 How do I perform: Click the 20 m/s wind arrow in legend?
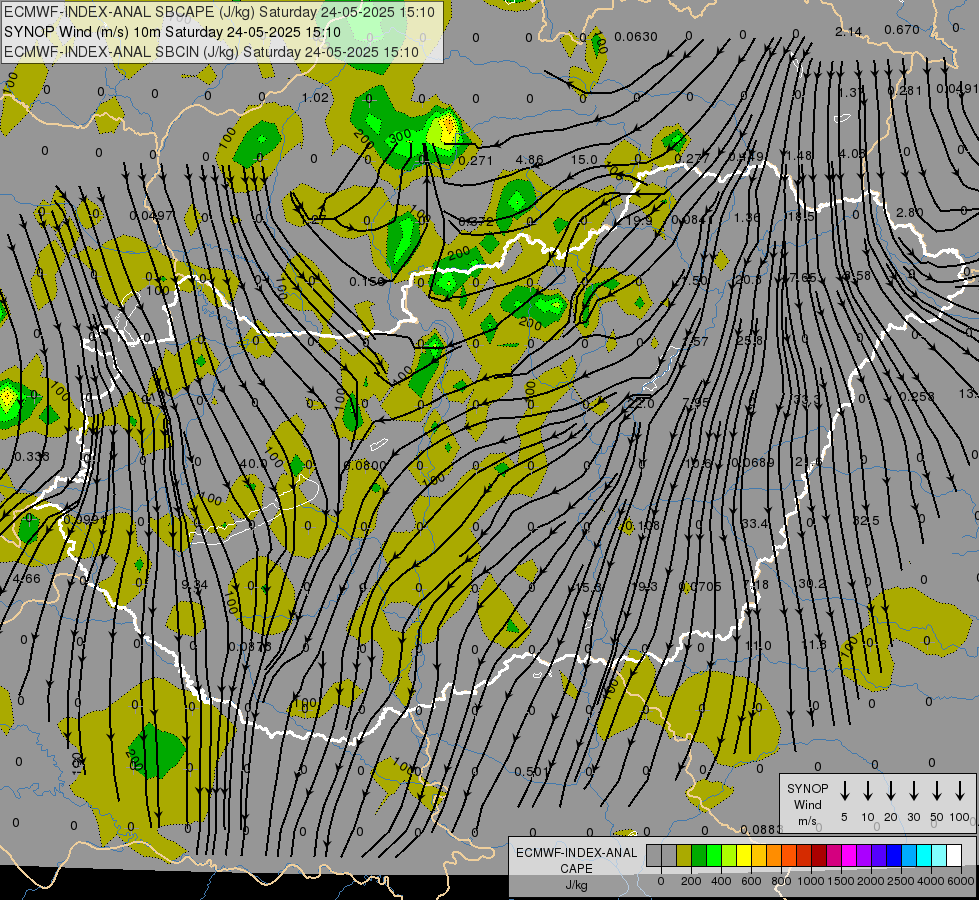tap(891, 791)
